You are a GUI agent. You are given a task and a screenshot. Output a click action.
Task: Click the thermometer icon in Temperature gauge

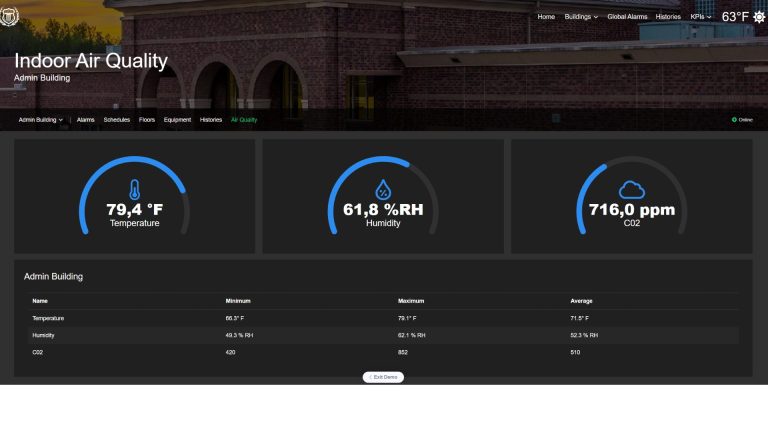pos(135,190)
